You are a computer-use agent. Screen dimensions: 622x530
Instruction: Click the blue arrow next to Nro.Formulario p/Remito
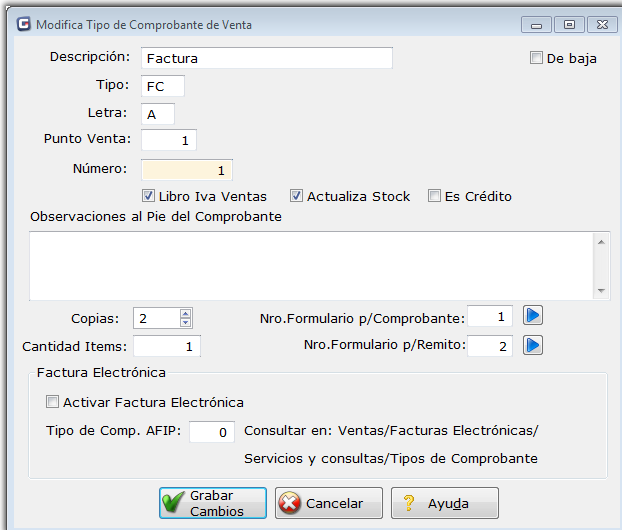533,345
